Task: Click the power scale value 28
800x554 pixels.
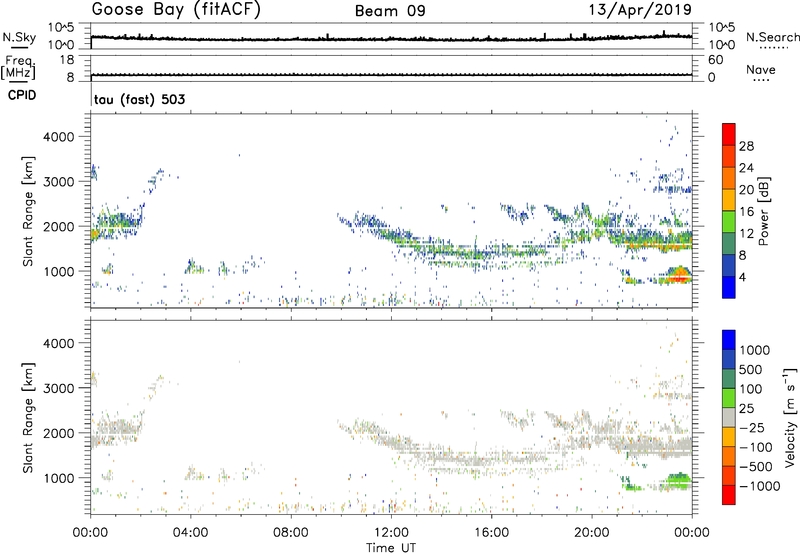Action: click(746, 146)
